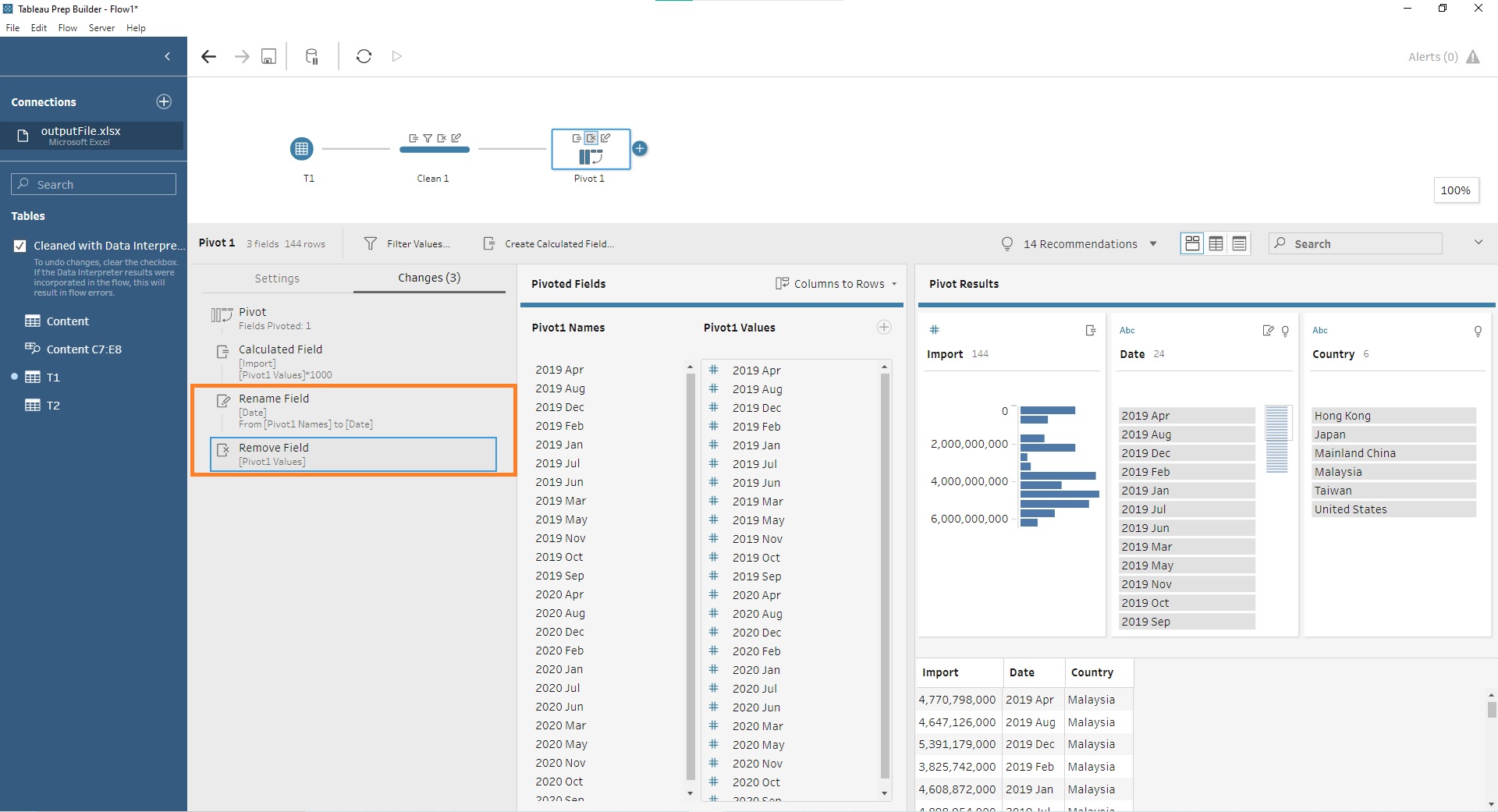Open the Flow menu
The image size is (1498, 812).
(x=68, y=28)
